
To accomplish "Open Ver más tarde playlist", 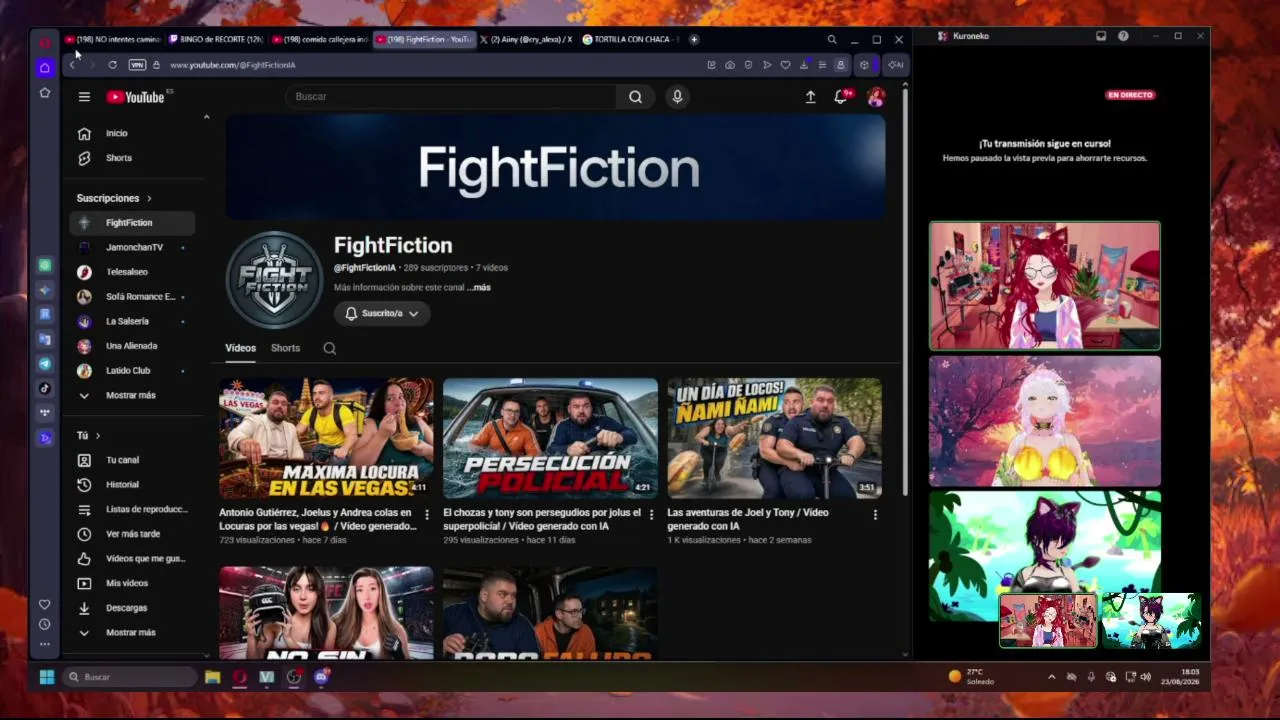I will [x=131, y=534].
